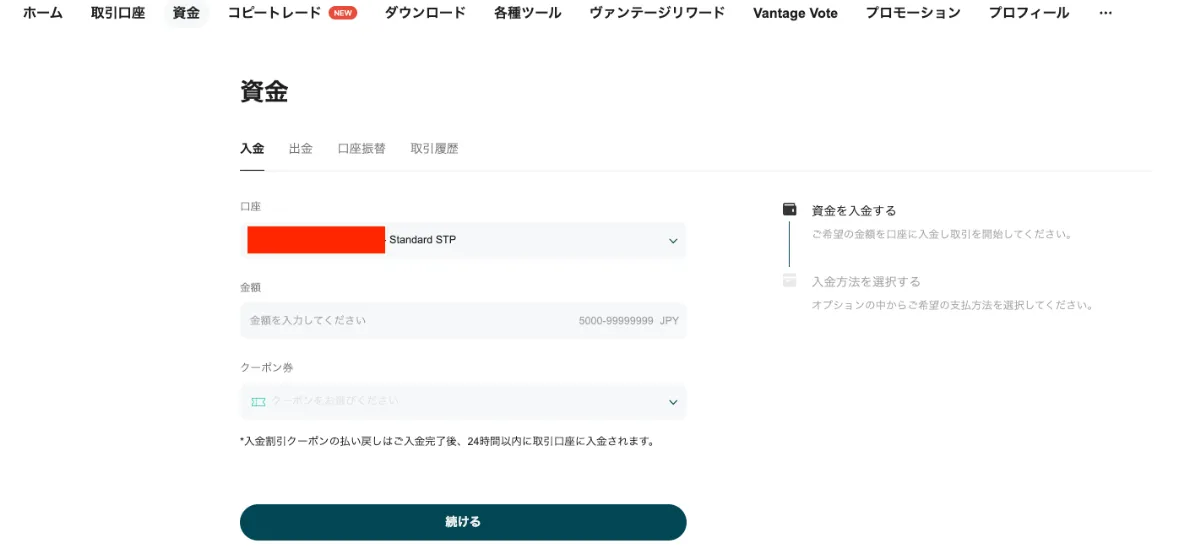Click the NEW badge beside コピートレード
The height and width of the screenshot is (559, 1200).
[x=343, y=13]
